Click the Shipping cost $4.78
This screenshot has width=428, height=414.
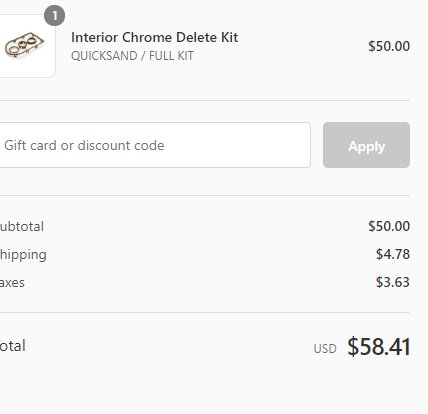393,254
